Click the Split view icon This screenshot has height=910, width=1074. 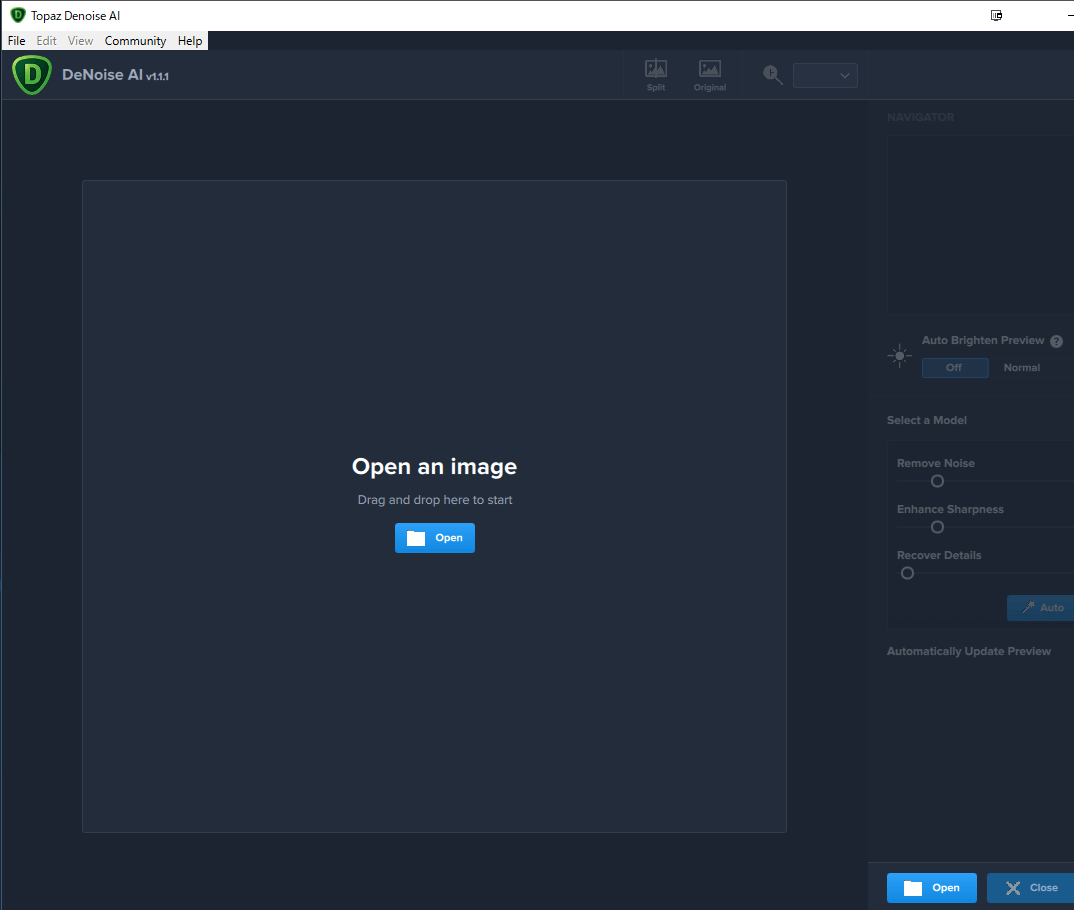[656, 73]
